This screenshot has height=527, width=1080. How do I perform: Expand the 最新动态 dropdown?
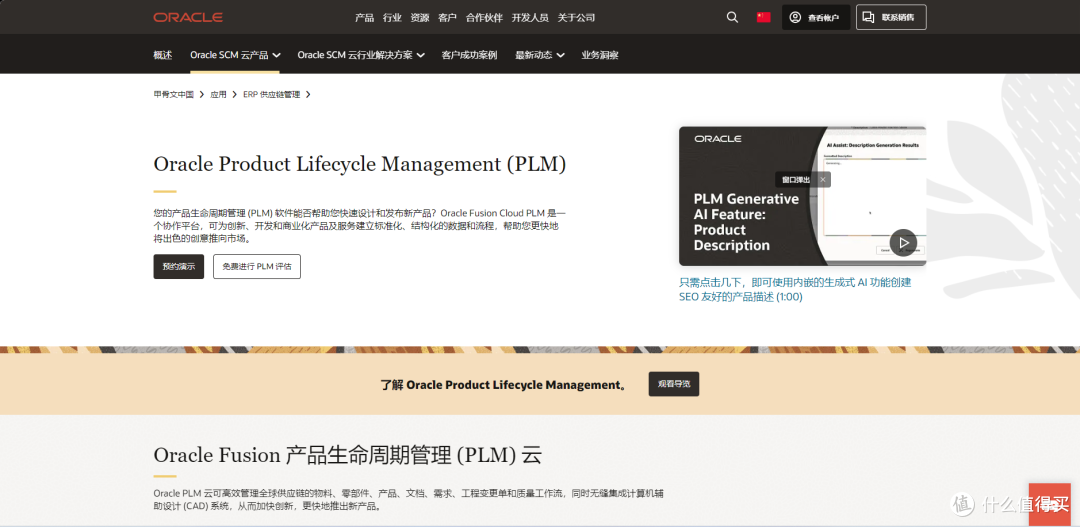pos(539,55)
